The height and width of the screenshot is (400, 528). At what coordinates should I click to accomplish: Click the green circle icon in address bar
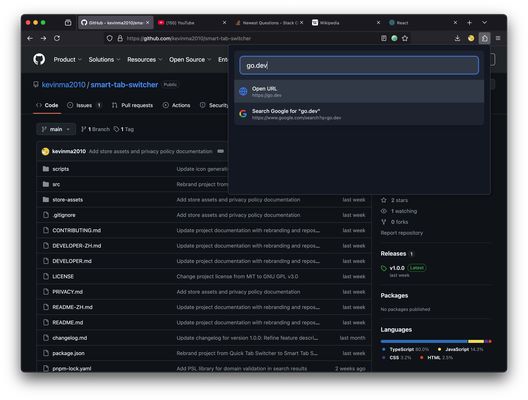(x=394, y=38)
